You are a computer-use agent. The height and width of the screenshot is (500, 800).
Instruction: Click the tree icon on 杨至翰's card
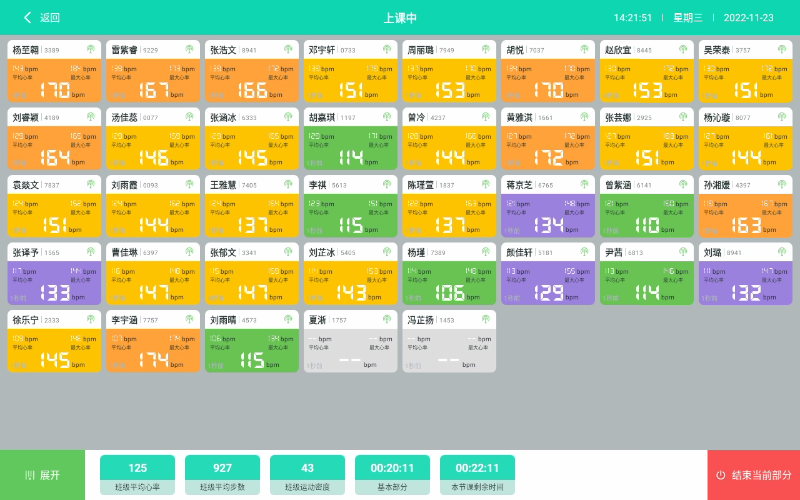88,49
